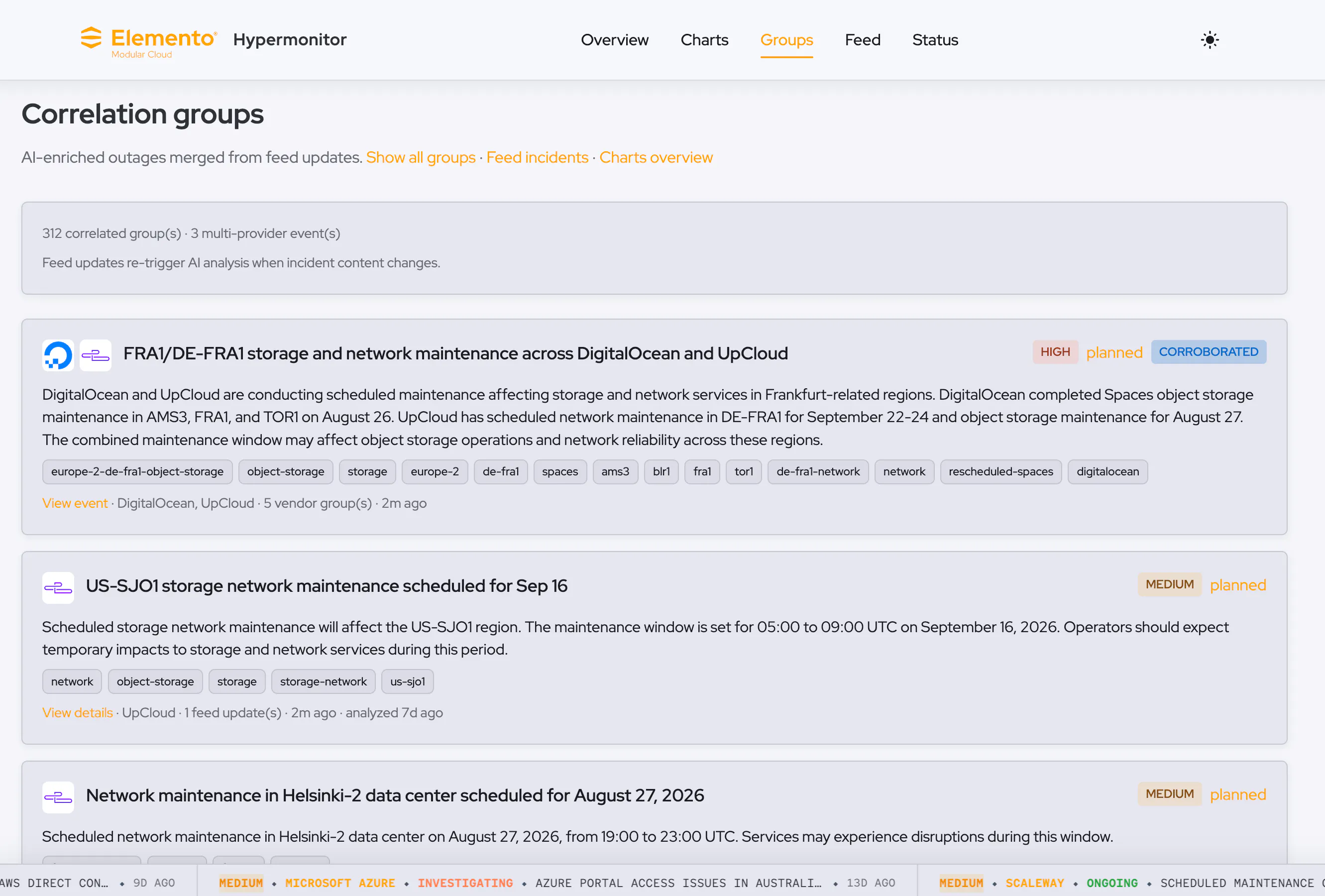Click the CORROBORATED badge
This screenshot has height=896, width=1325.
(x=1208, y=352)
